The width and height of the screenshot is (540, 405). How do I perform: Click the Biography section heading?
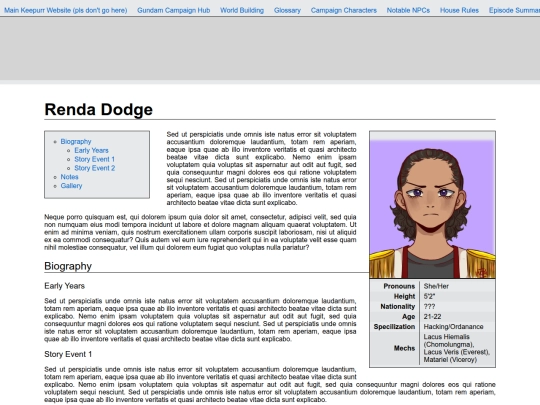click(x=68, y=266)
